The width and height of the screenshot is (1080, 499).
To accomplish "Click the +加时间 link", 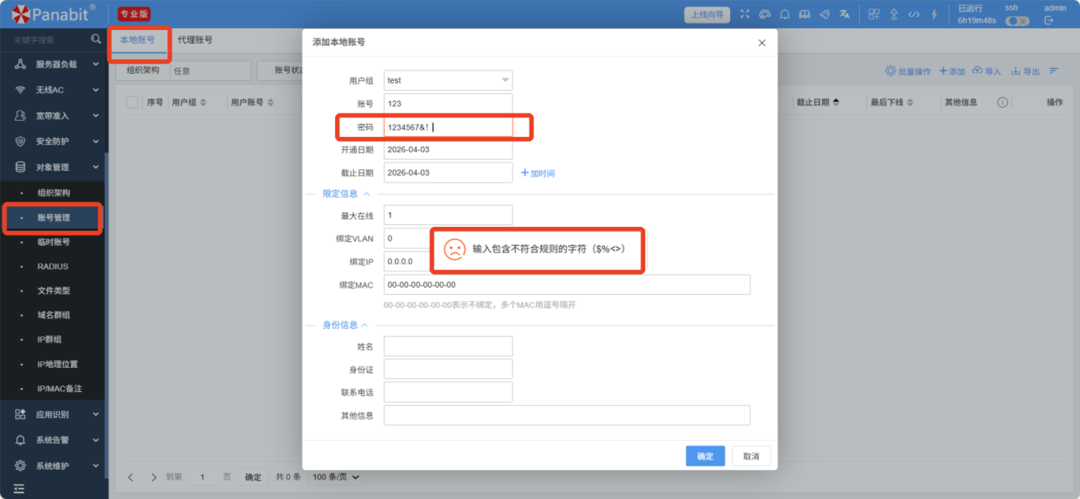I will coord(538,173).
